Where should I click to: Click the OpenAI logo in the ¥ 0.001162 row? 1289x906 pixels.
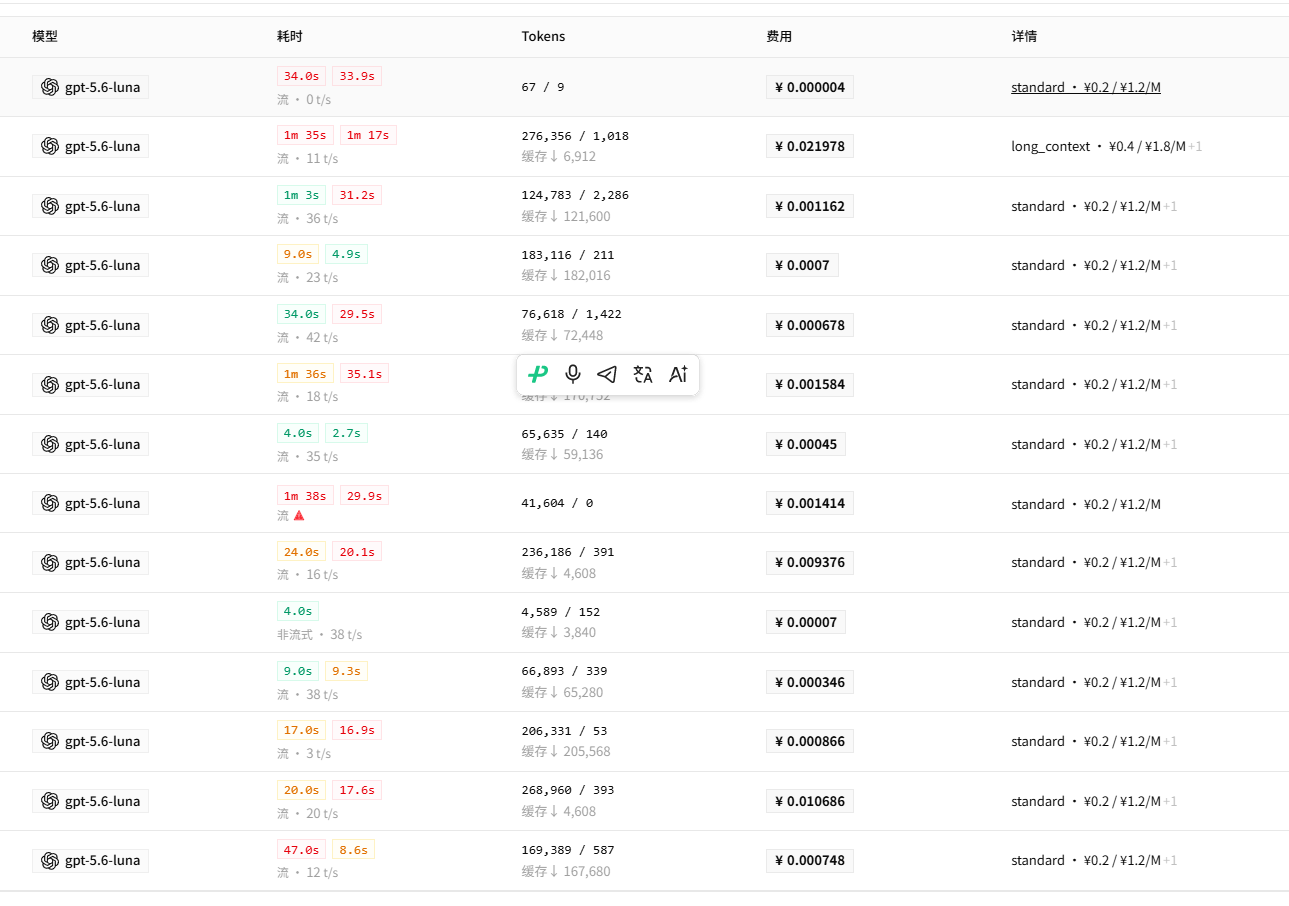coord(50,206)
